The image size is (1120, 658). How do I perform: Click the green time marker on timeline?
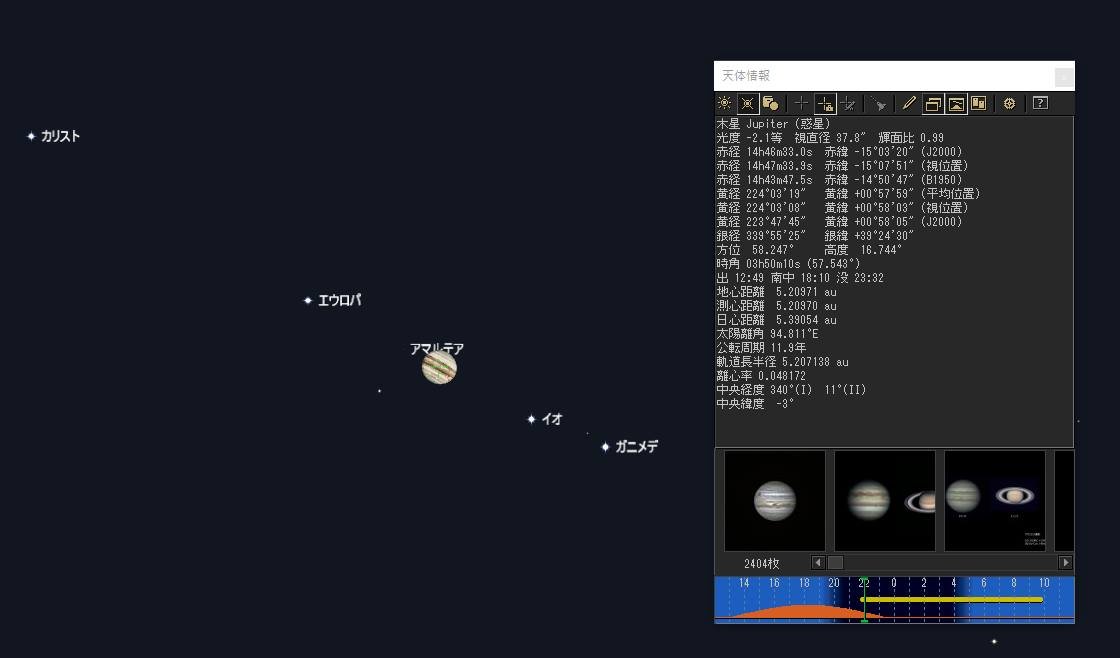pyautogui.click(x=864, y=599)
